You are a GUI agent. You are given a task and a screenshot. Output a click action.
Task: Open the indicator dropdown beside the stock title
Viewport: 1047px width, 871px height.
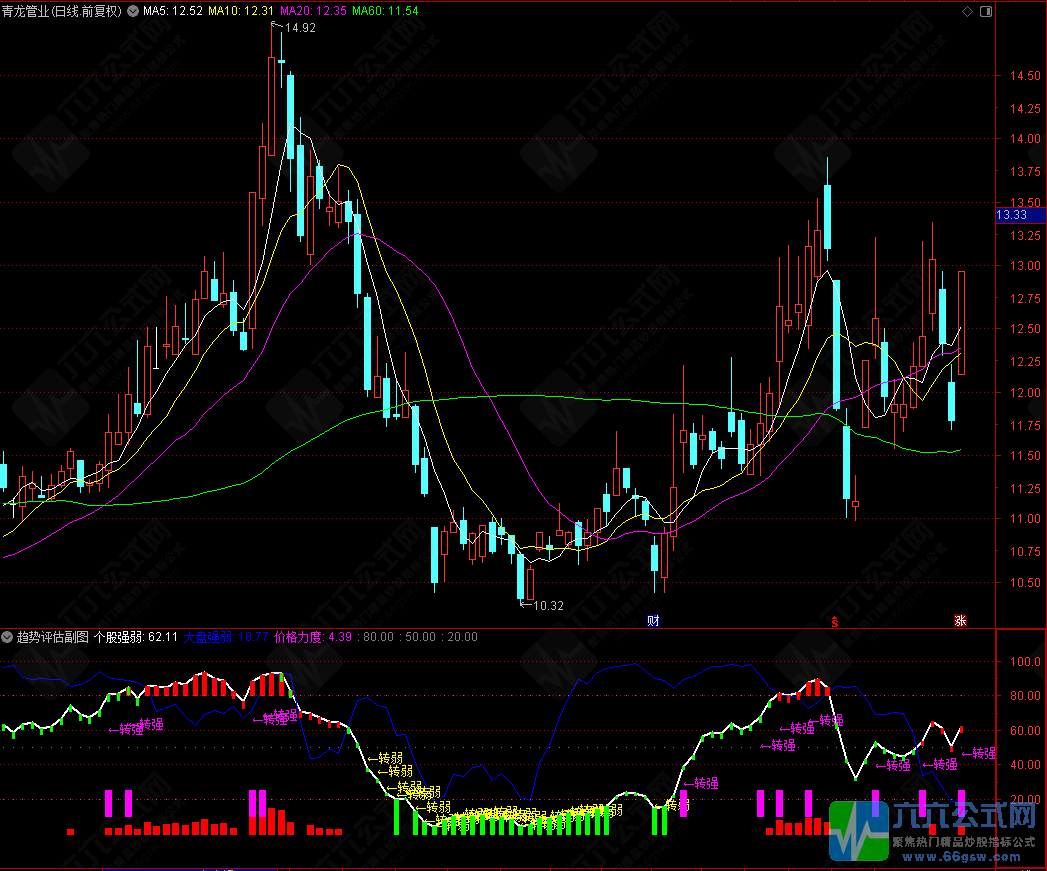[x=133, y=11]
